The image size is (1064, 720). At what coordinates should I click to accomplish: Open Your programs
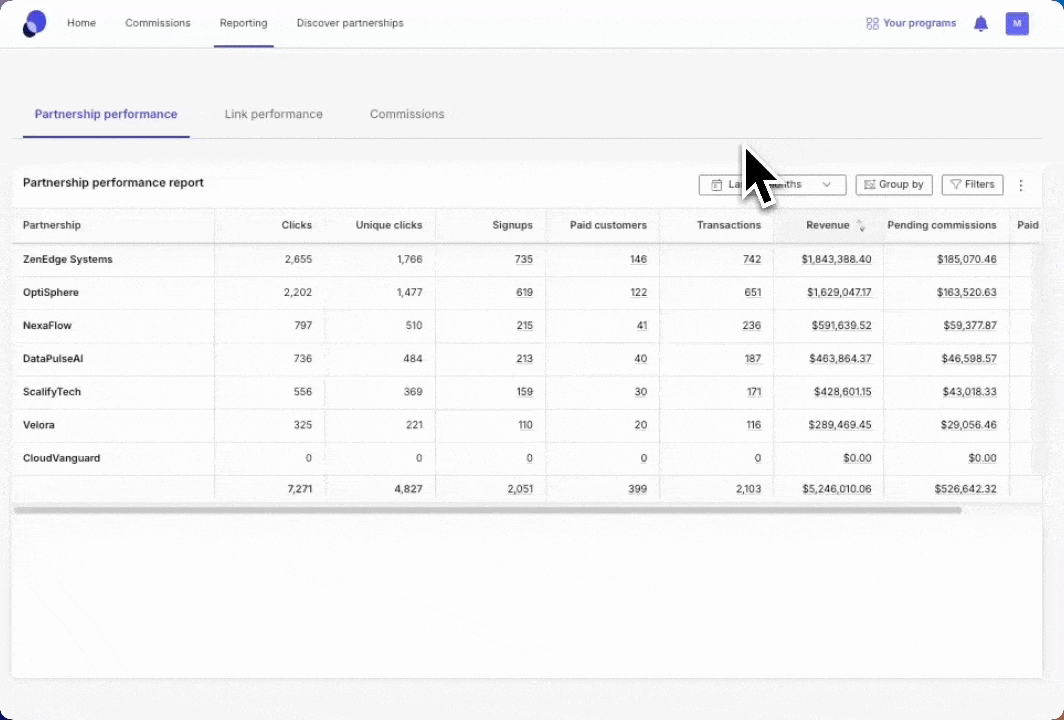911,23
